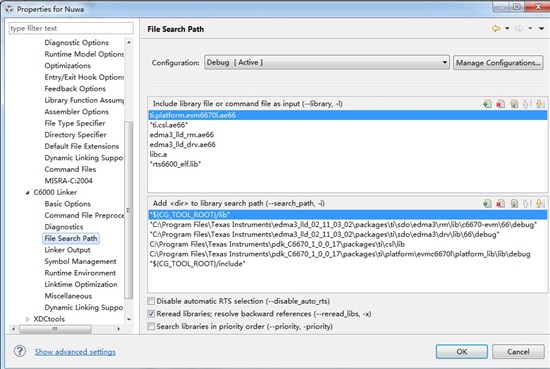The width and height of the screenshot is (550, 369).
Task: Click Edit icon for library file list
Action: pos(514,104)
